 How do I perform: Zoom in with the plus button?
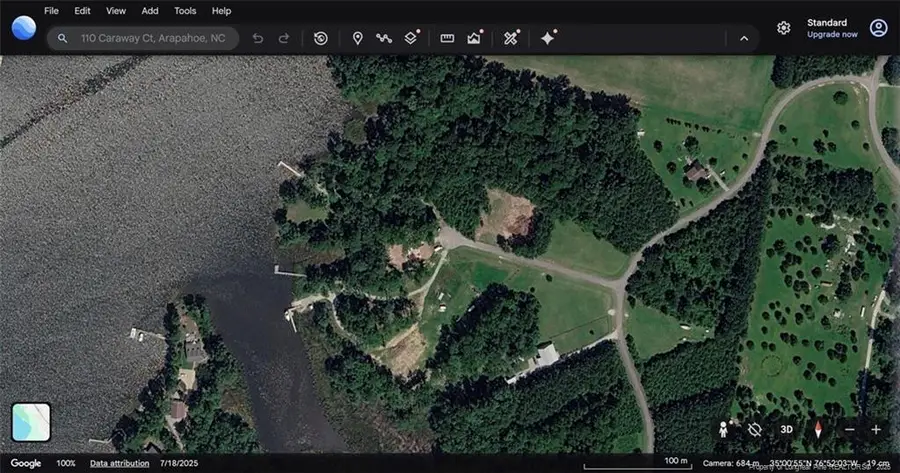click(876, 429)
